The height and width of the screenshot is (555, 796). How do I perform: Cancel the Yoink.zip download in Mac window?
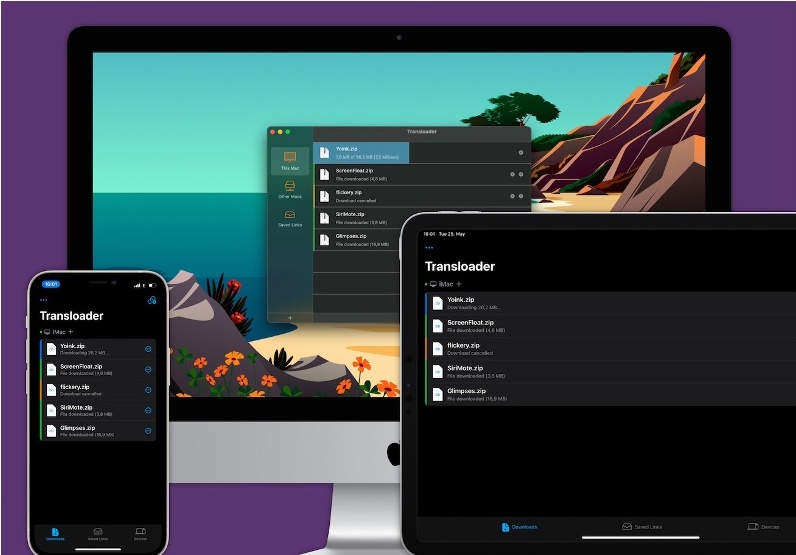(x=521, y=152)
